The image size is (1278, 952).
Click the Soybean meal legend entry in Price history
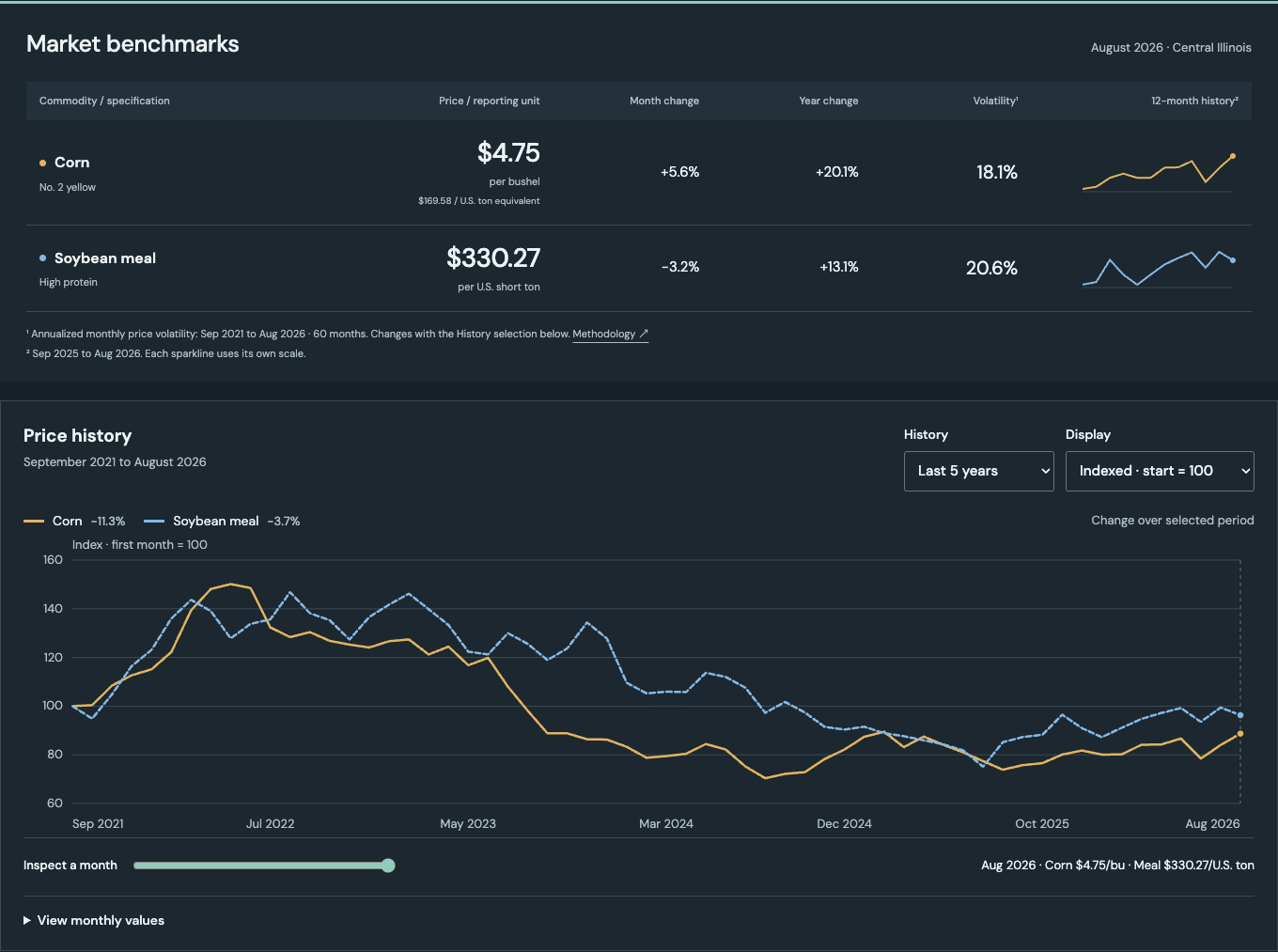pyautogui.click(x=223, y=521)
